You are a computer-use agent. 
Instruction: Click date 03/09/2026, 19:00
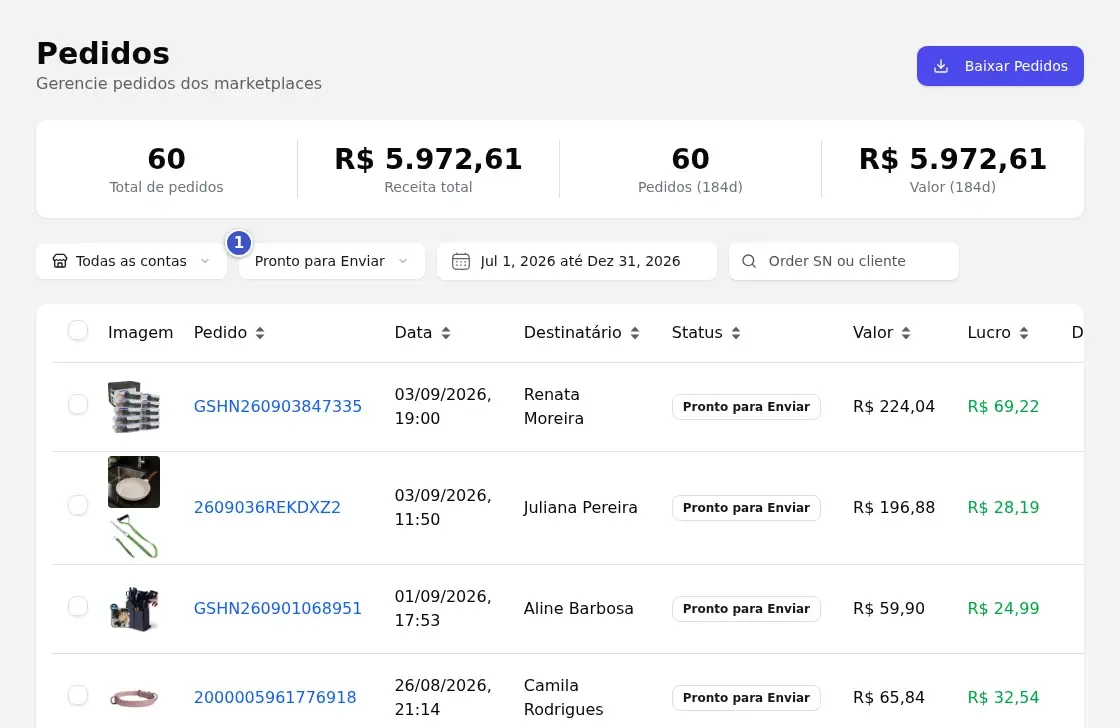(443, 407)
